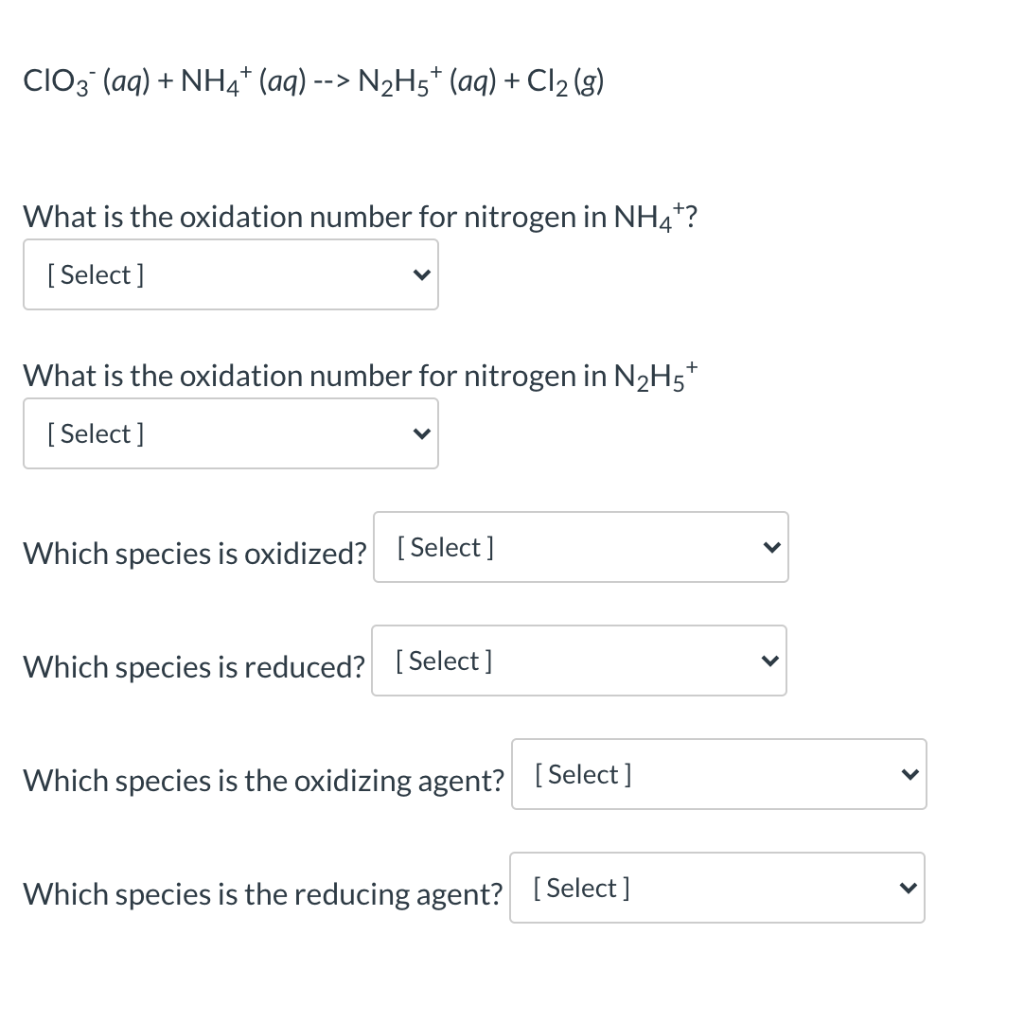Open the "Which species is oxidized?" dropdown
Viewport: 1024px width, 1022px height.
(x=580, y=546)
